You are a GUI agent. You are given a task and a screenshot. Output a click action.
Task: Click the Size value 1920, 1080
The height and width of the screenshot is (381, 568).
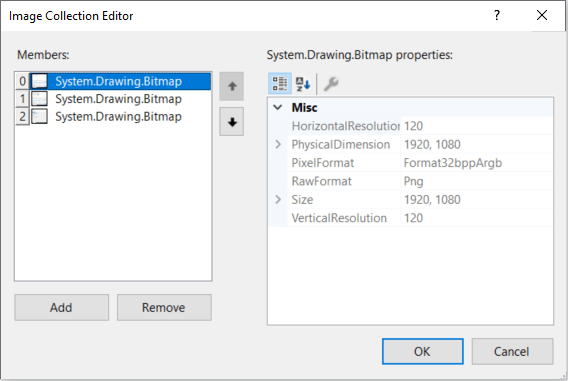432,200
